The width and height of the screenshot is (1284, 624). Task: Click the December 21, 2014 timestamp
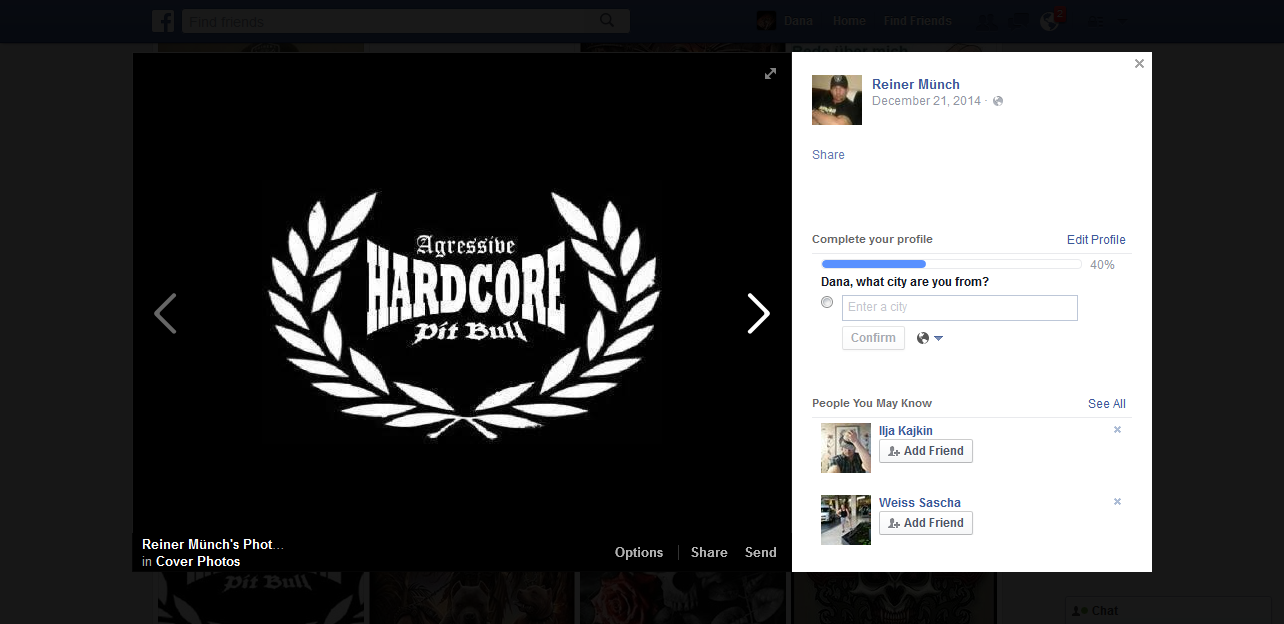point(926,101)
